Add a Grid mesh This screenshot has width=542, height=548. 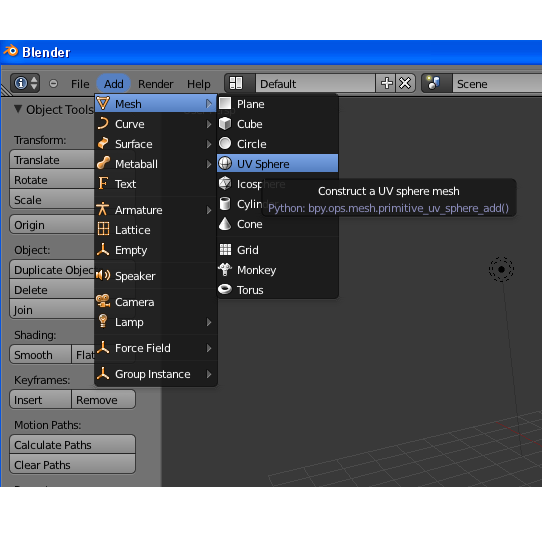pos(277,250)
